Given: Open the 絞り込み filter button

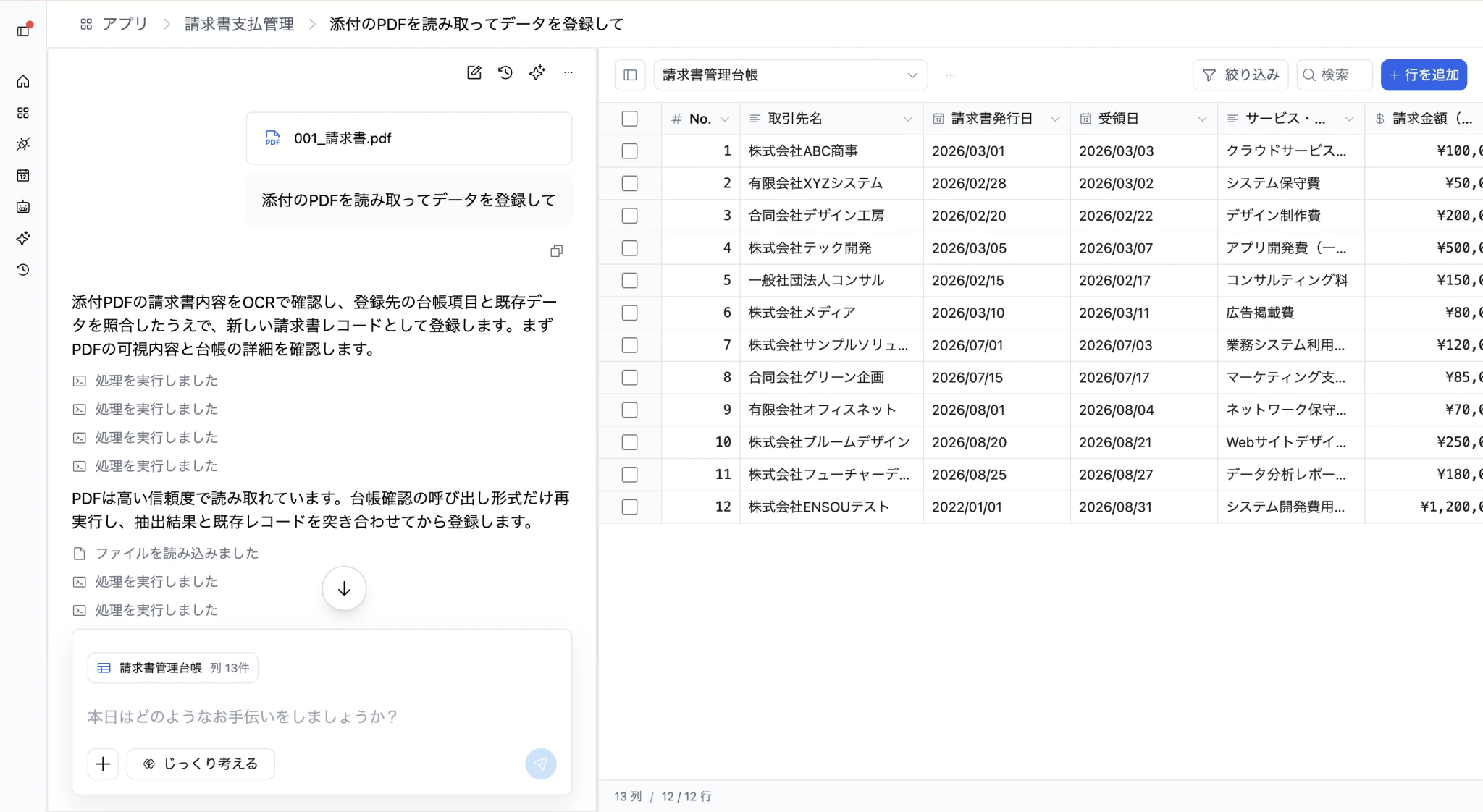Looking at the screenshot, I should click(1240, 75).
